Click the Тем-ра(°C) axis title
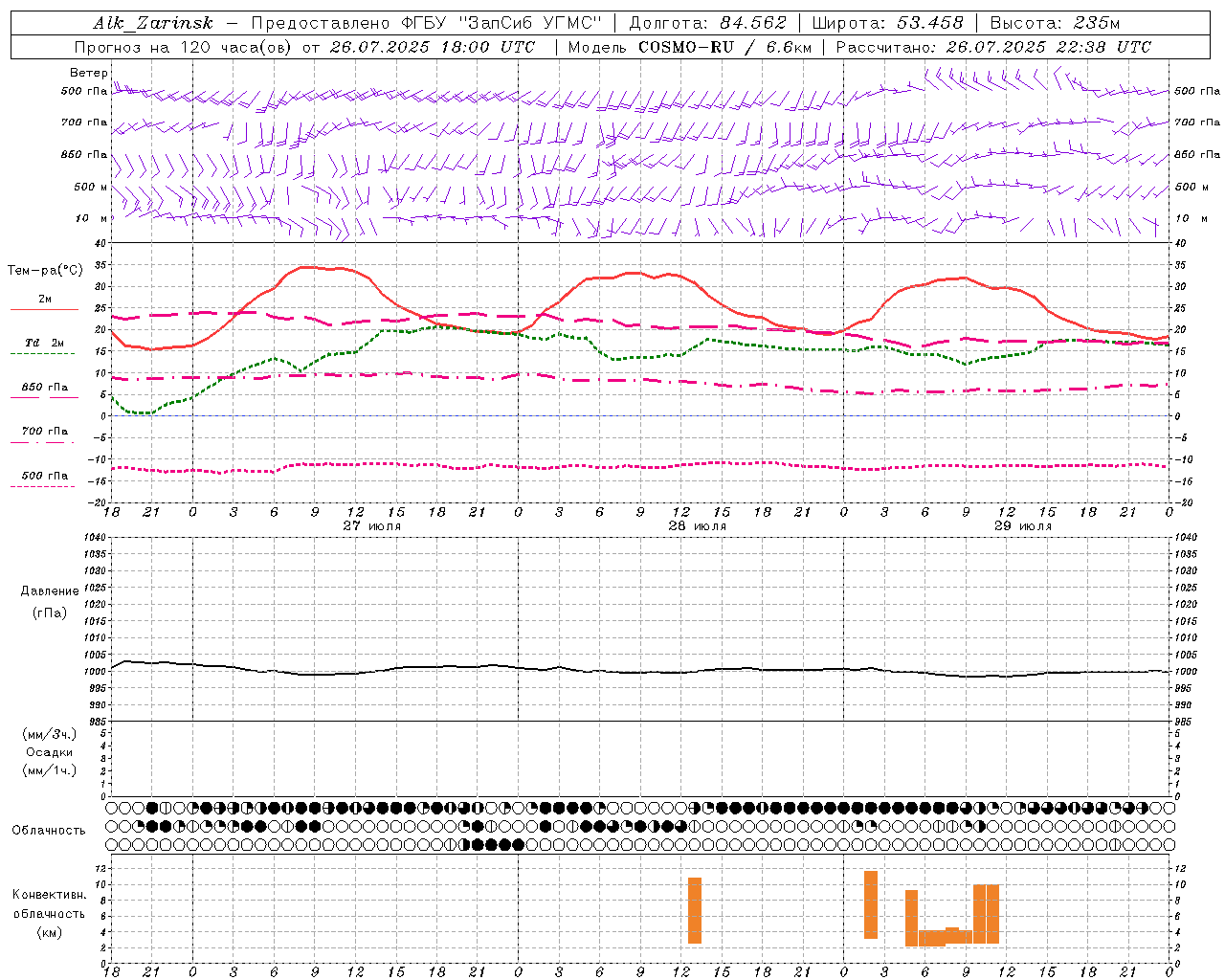 (x=45, y=271)
